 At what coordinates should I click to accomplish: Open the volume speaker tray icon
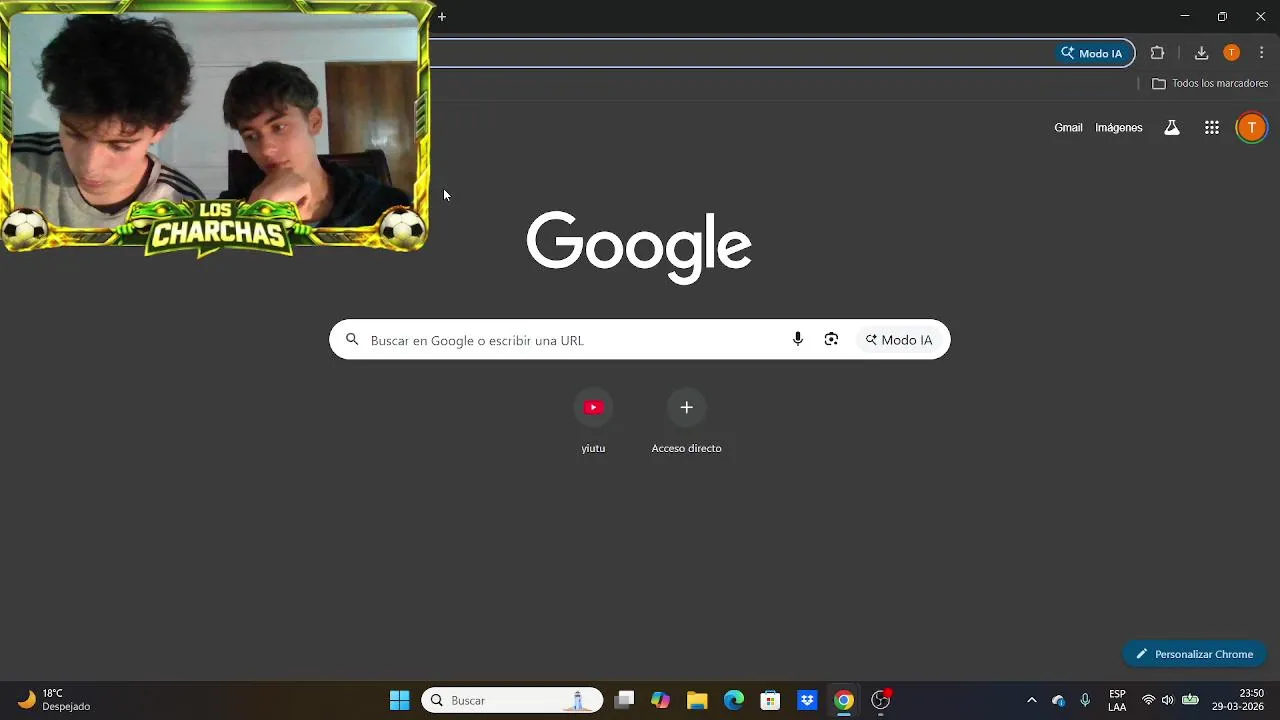1167,700
